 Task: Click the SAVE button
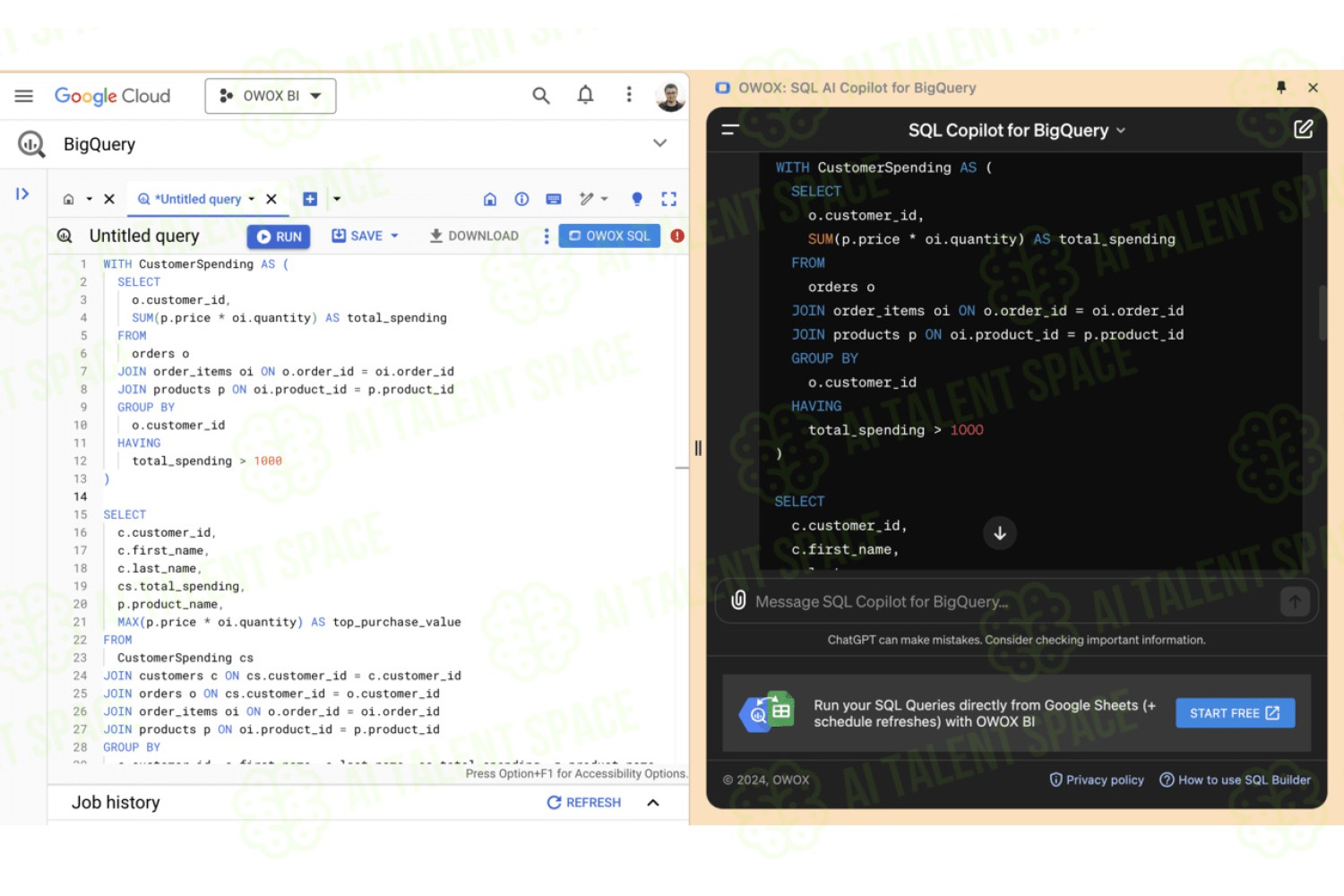click(x=358, y=236)
